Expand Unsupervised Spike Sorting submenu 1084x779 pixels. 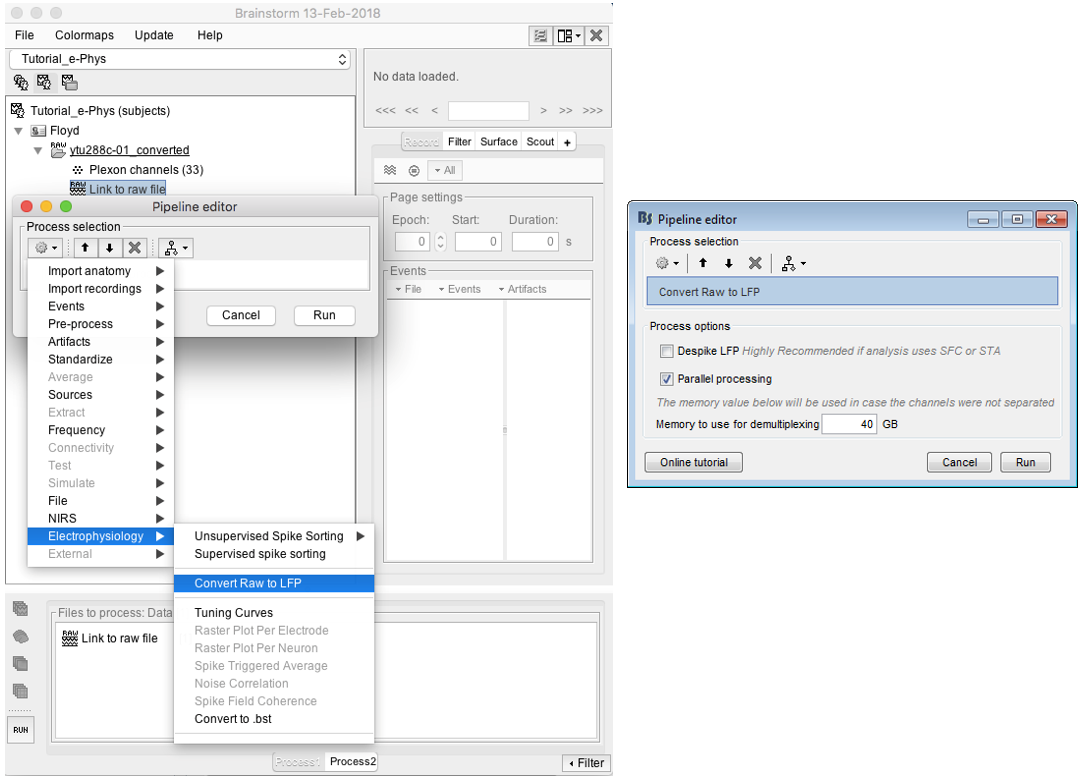click(274, 536)
